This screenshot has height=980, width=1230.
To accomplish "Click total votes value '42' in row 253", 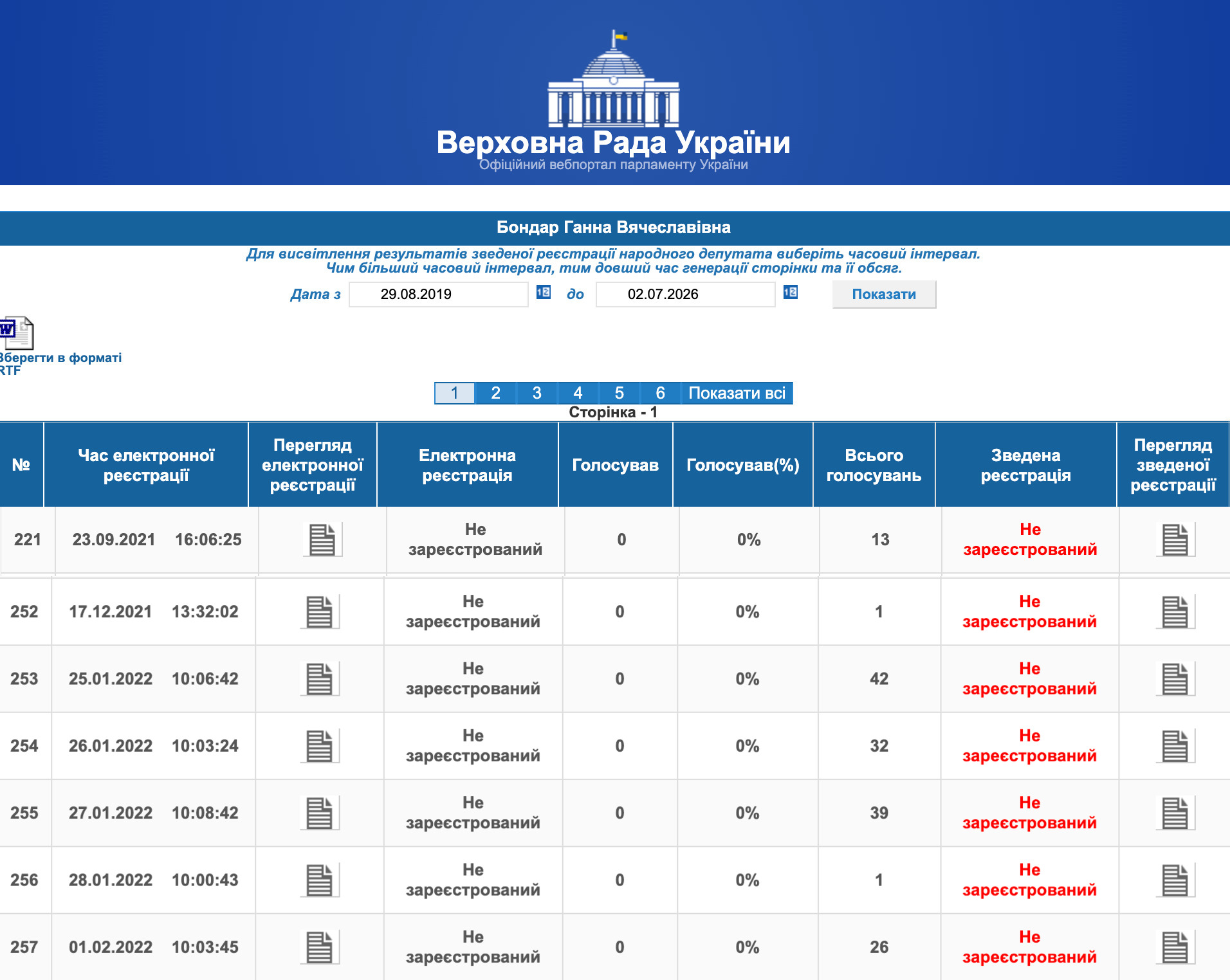I will 879,678.
